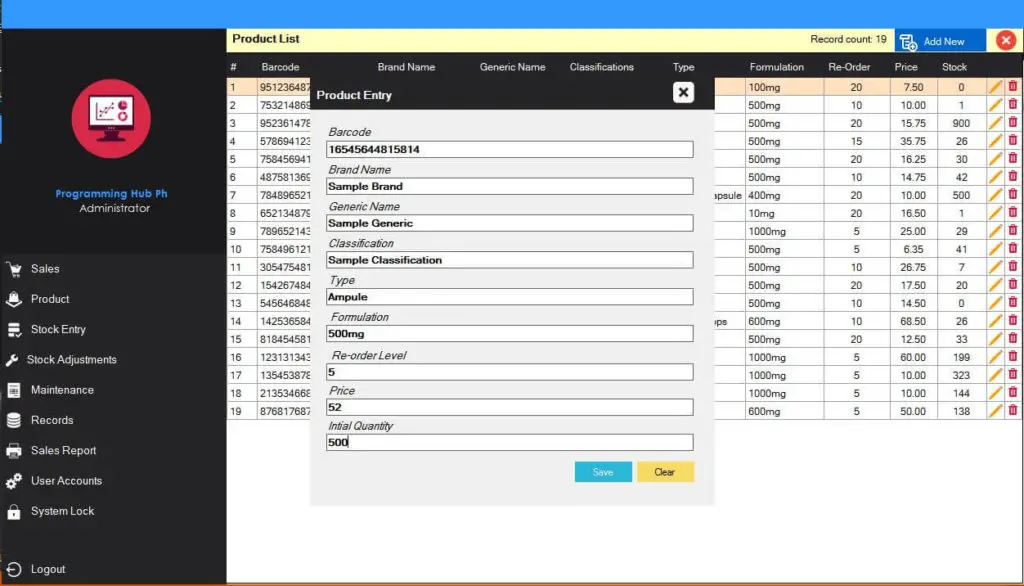The width and height of the screenshot is (1024, 586).
Task: Open Stock Adjustments using the wrench icon
Action: [15, 359]
